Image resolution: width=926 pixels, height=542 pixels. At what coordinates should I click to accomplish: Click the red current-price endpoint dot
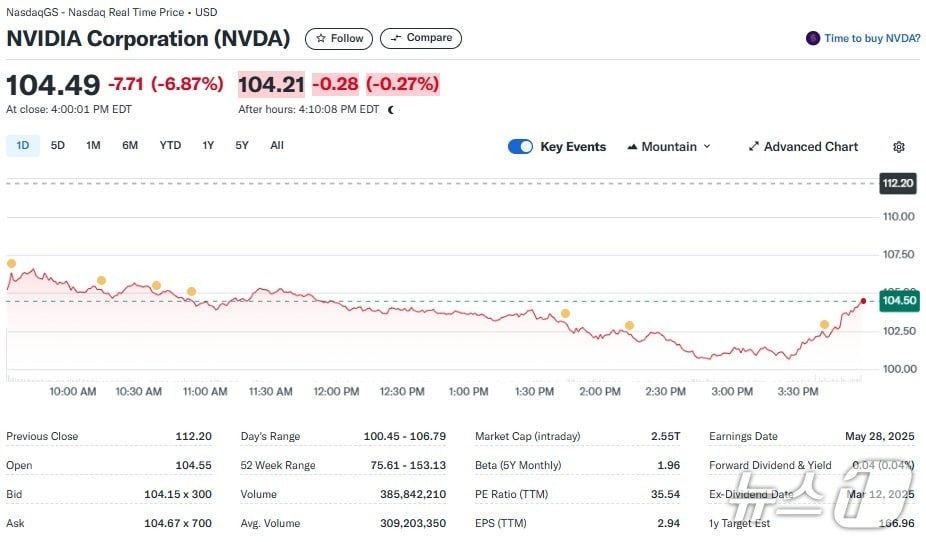point(863,300)
